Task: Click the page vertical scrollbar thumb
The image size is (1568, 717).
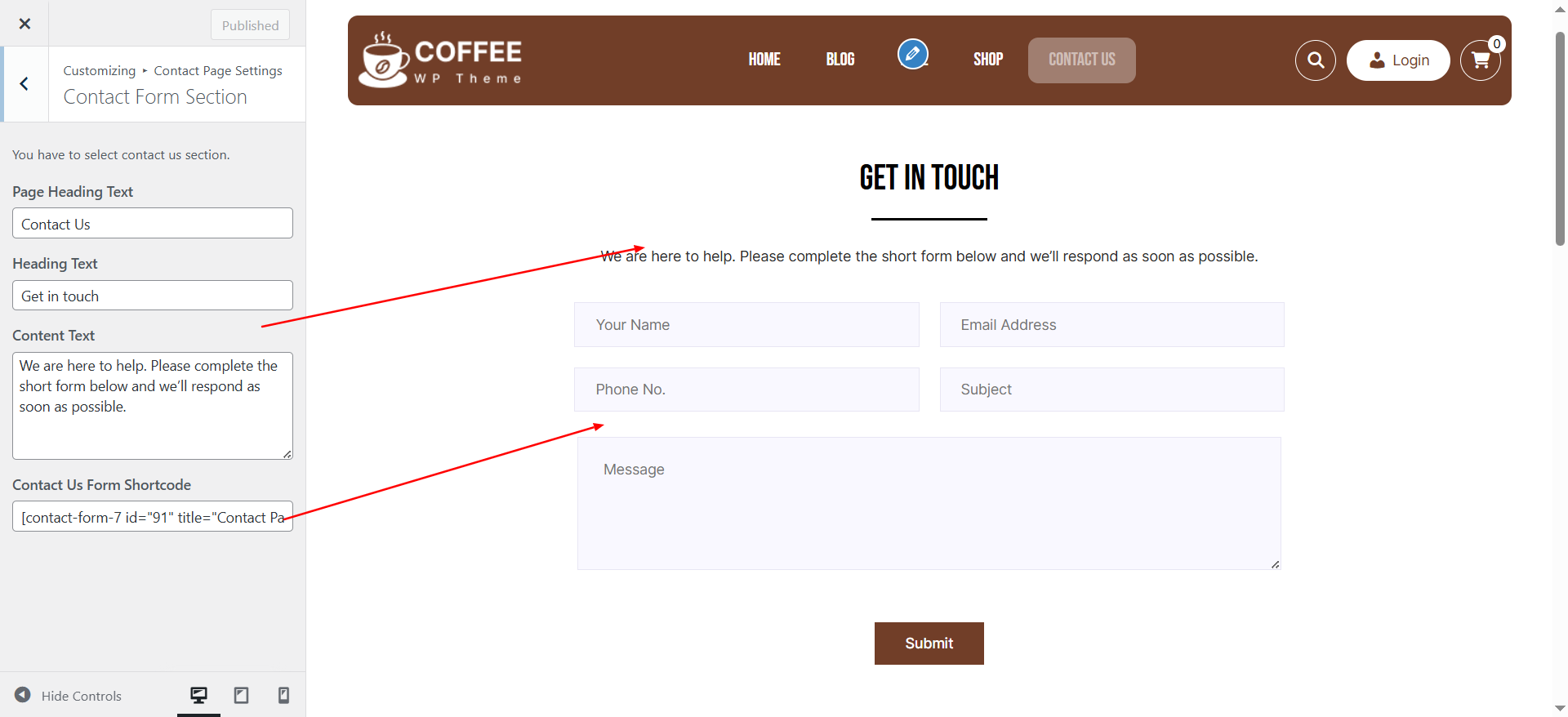Action: click(1560, 139)
